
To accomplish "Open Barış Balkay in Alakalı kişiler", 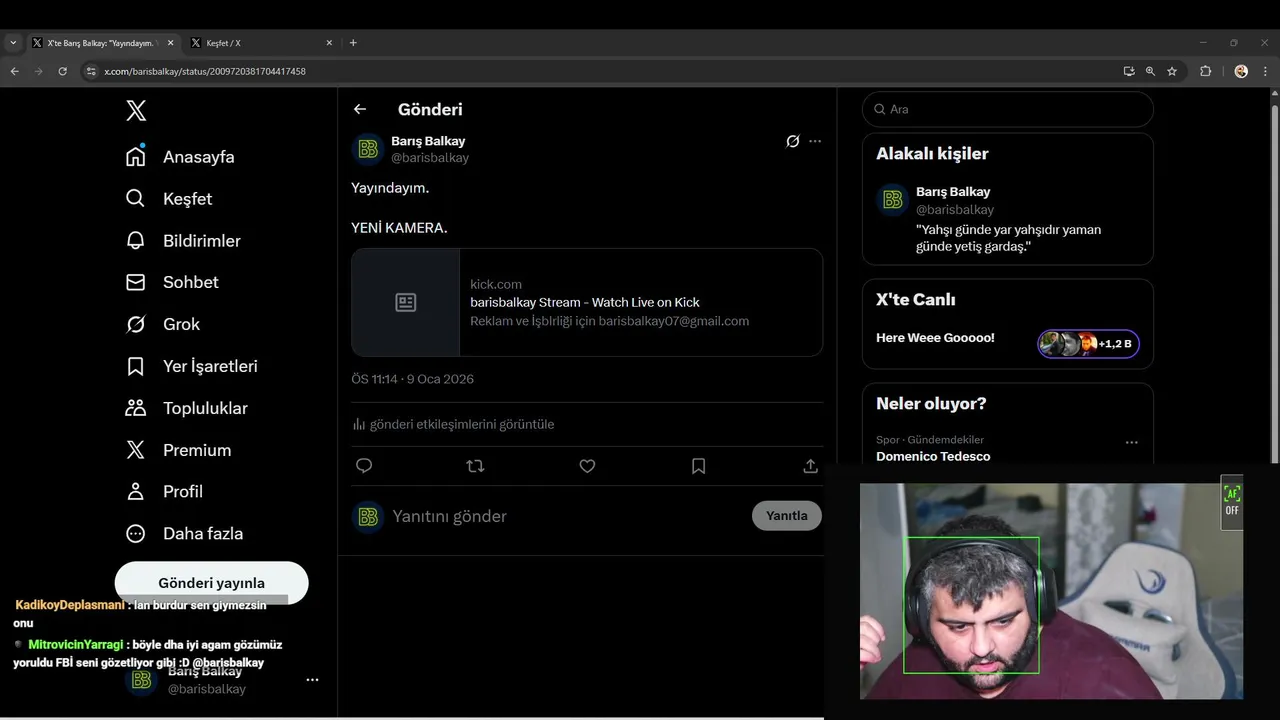I will 953,192.
